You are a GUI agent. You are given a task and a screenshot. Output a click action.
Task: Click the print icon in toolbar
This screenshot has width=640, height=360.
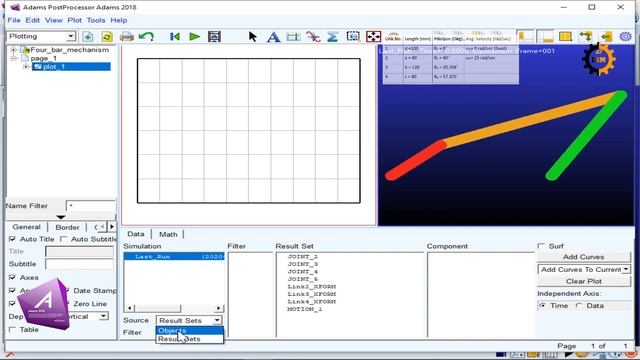[127, 37]
